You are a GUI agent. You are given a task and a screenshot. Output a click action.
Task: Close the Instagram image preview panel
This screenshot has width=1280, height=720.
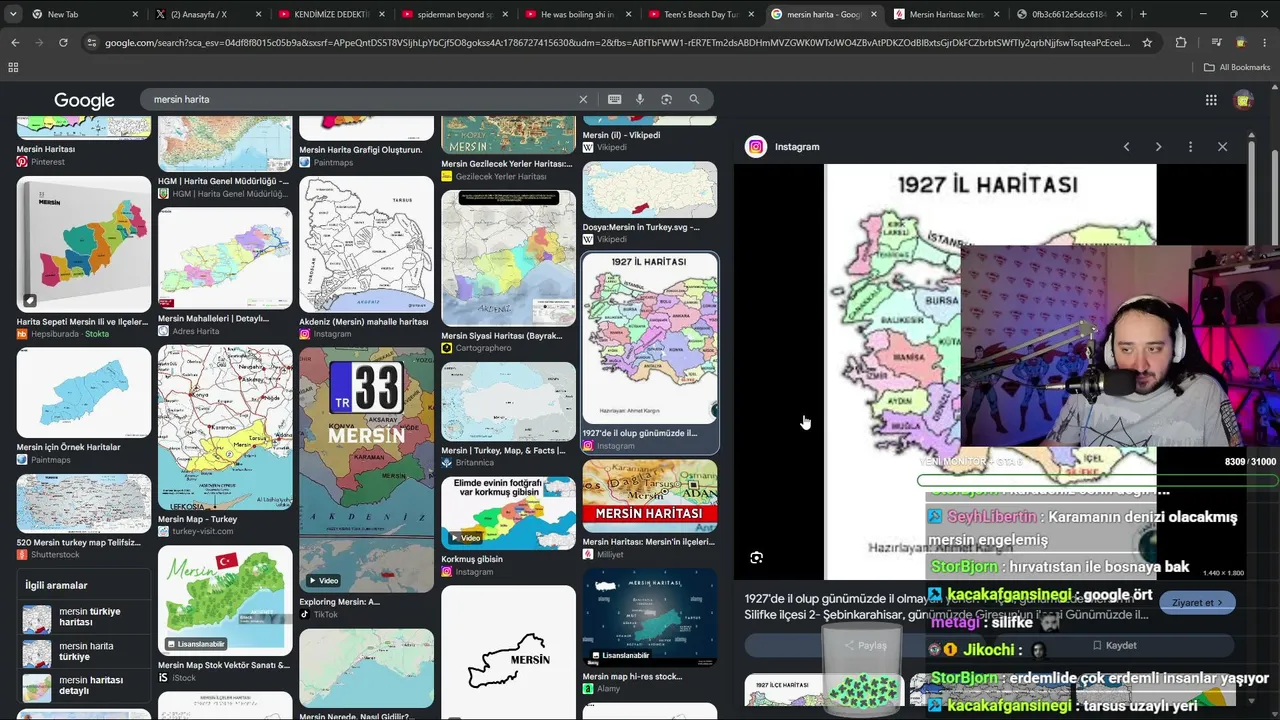pos(1222,147)
